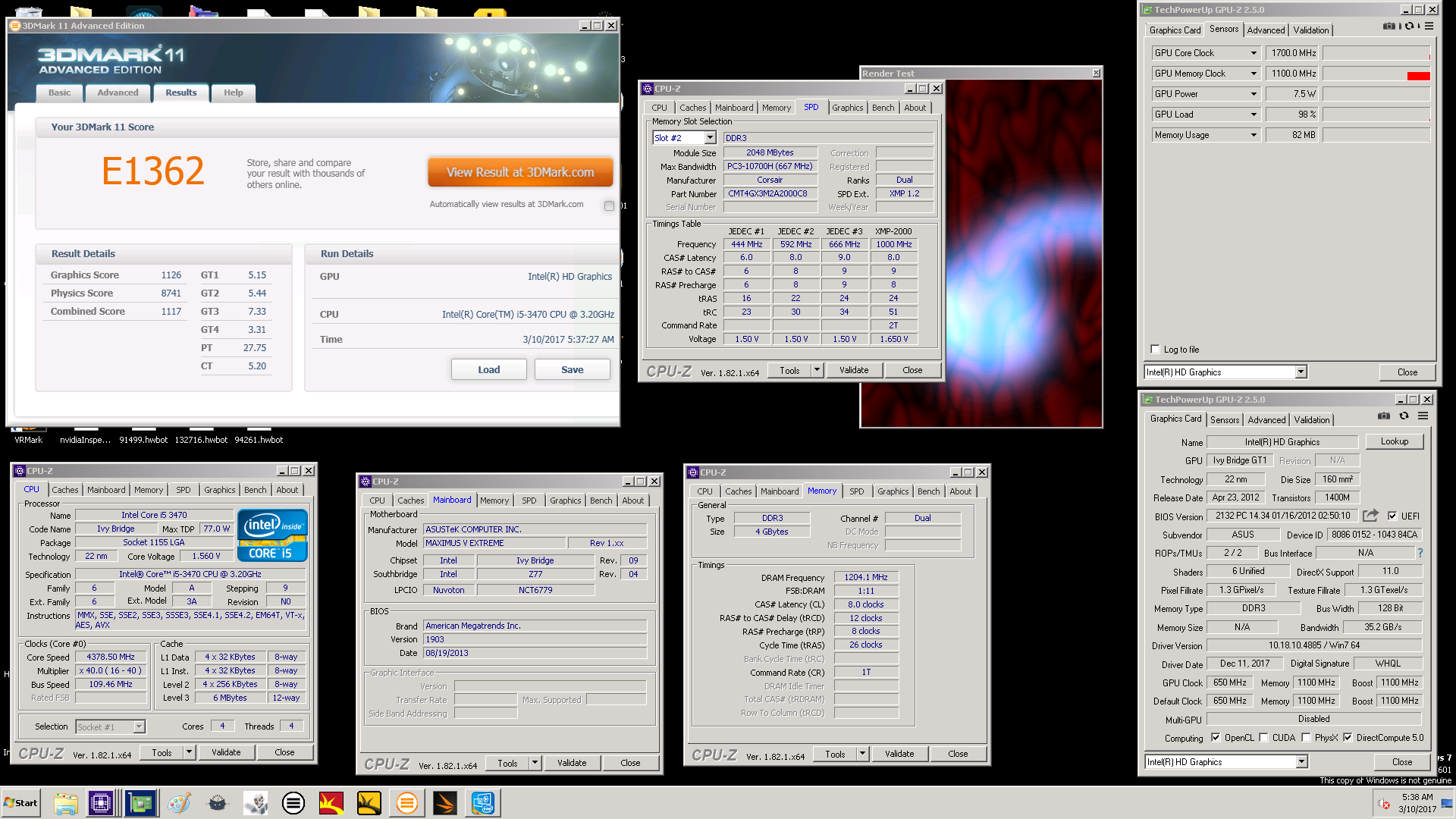The width and height of the screenshot is (1456, 819).
Task: Switch to Basic tab in 3DMark 11
Action: pyautogui.click(x=60, y=93)
